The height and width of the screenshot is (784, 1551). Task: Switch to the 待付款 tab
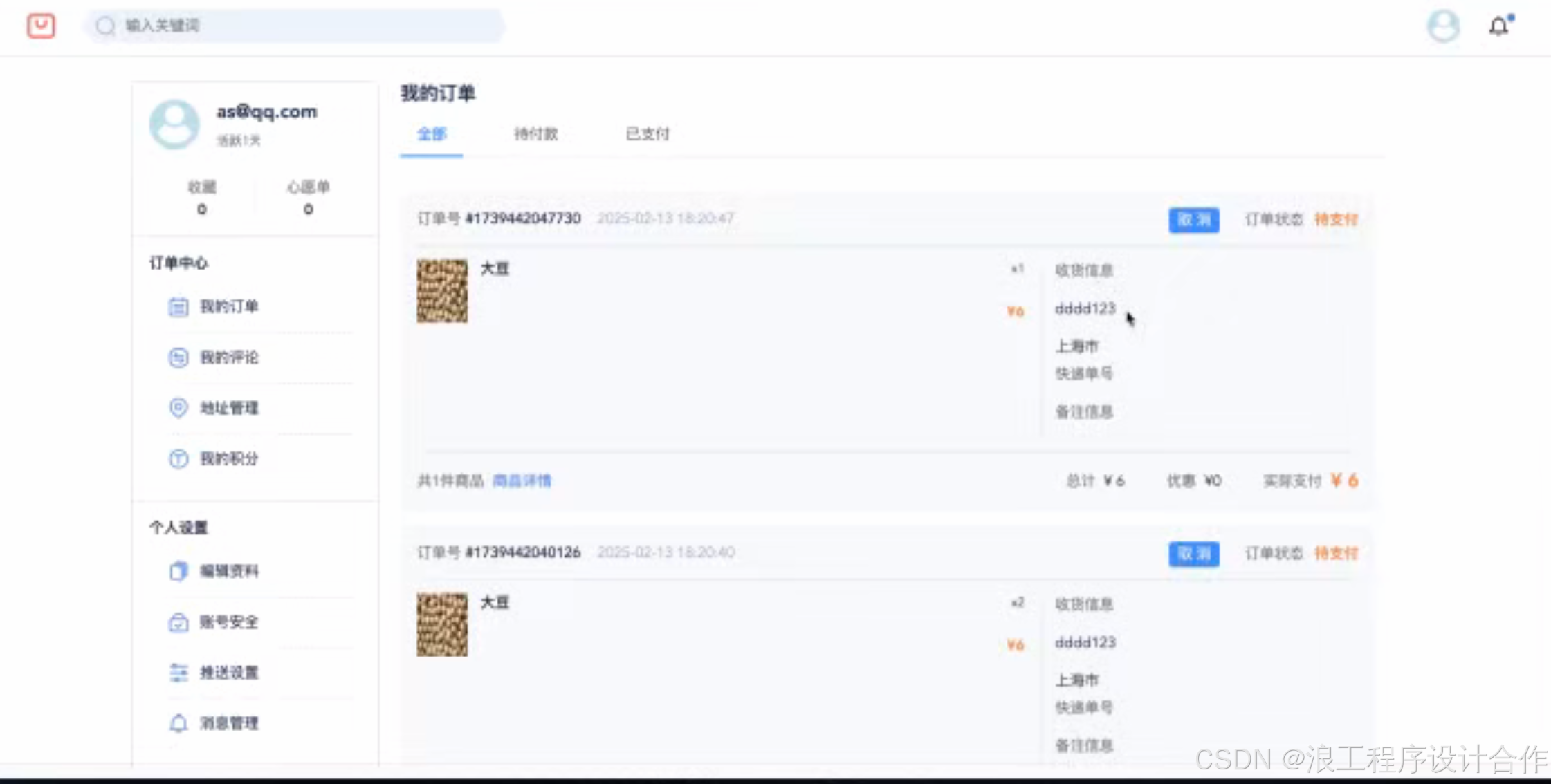[x=535, y=133]
